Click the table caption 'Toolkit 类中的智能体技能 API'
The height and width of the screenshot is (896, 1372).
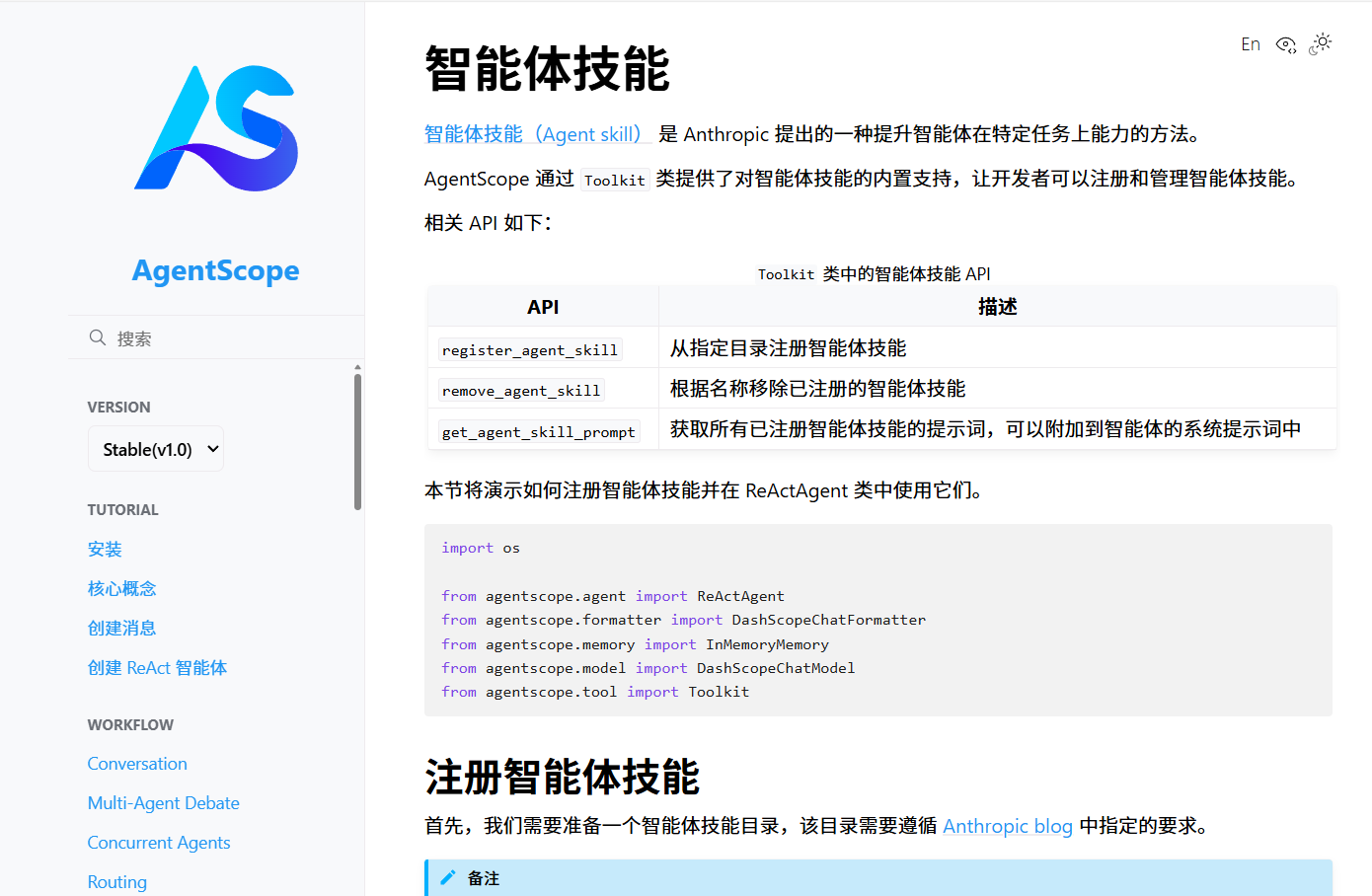tap(875, 273)
